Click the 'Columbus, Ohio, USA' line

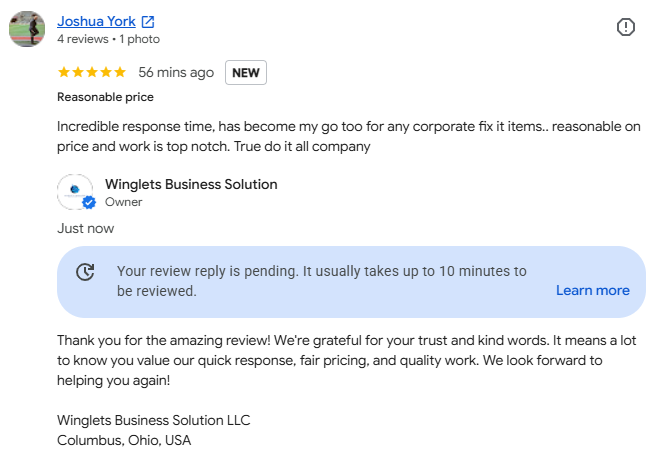pos(124,440)
